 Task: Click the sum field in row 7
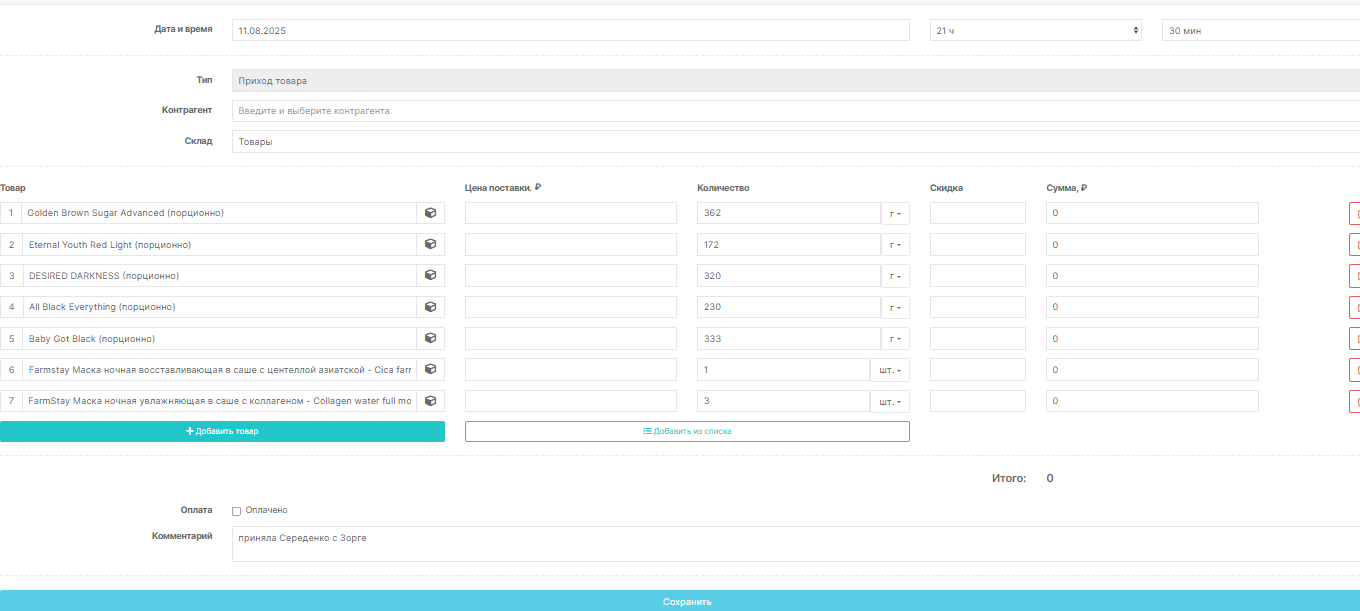tap(1152, 401)
